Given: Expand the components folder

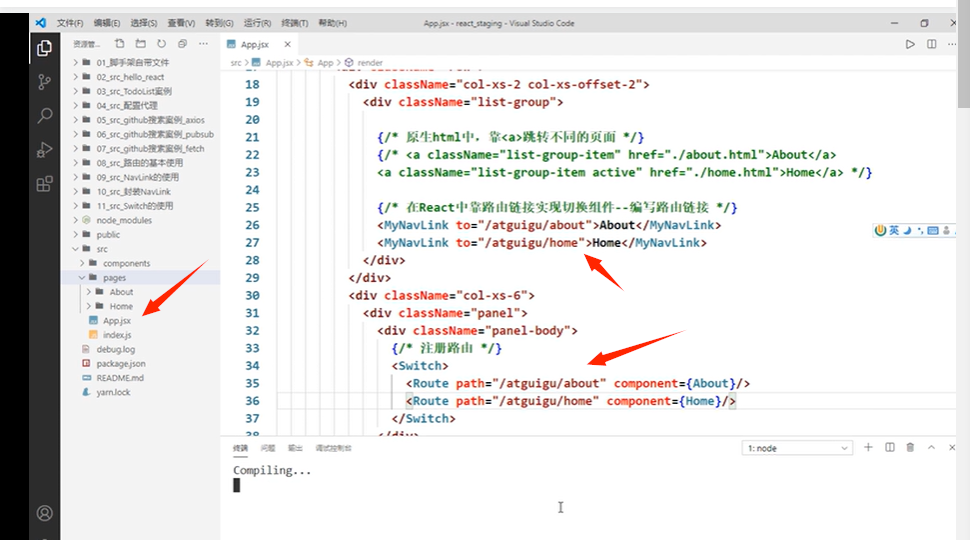Looking at the screenshot, I should [x=141, y=263].
